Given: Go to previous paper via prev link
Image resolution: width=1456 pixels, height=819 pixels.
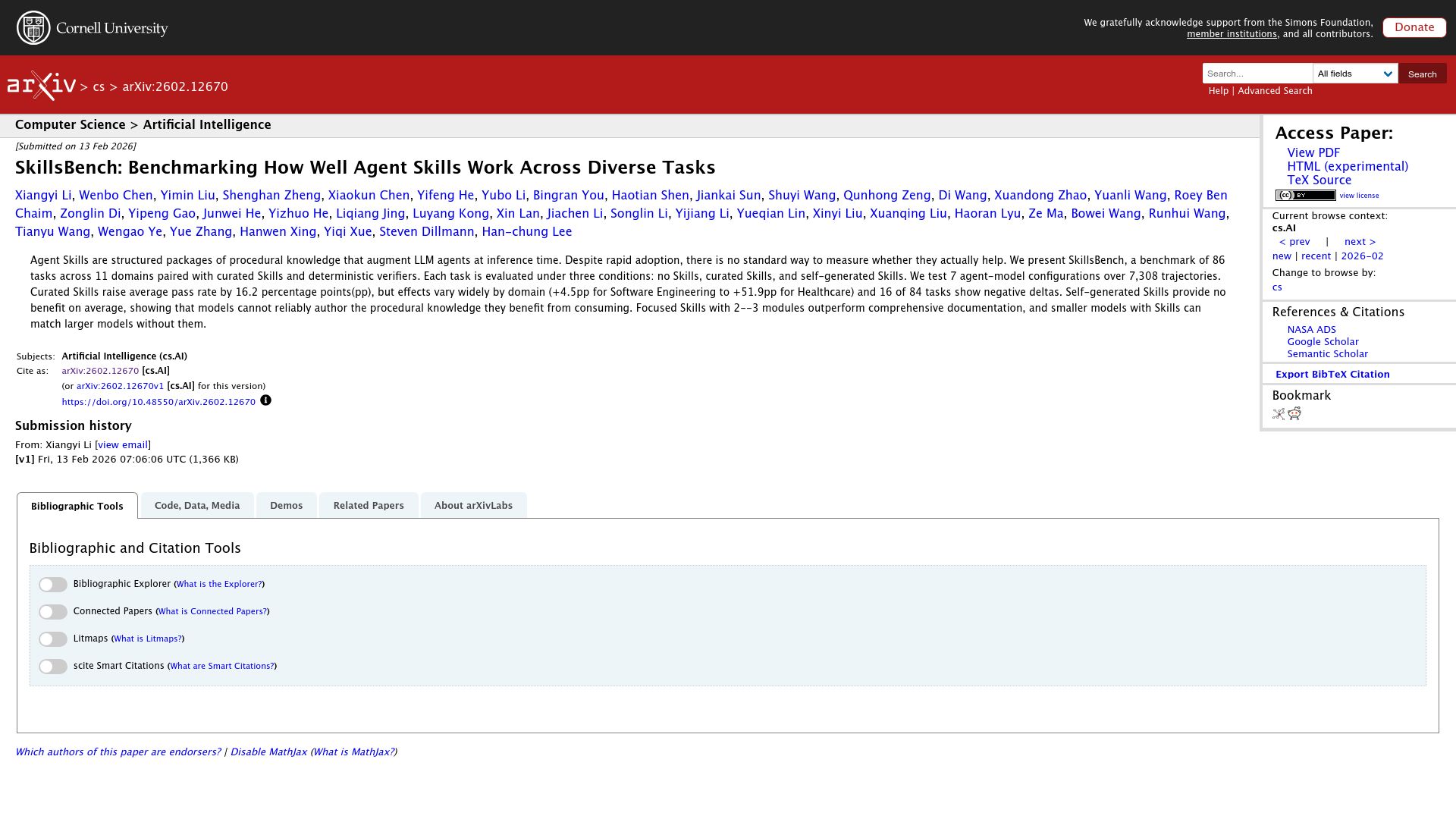Looking at the screenshot, I should pyautogui.click(x=1294, y=242).
